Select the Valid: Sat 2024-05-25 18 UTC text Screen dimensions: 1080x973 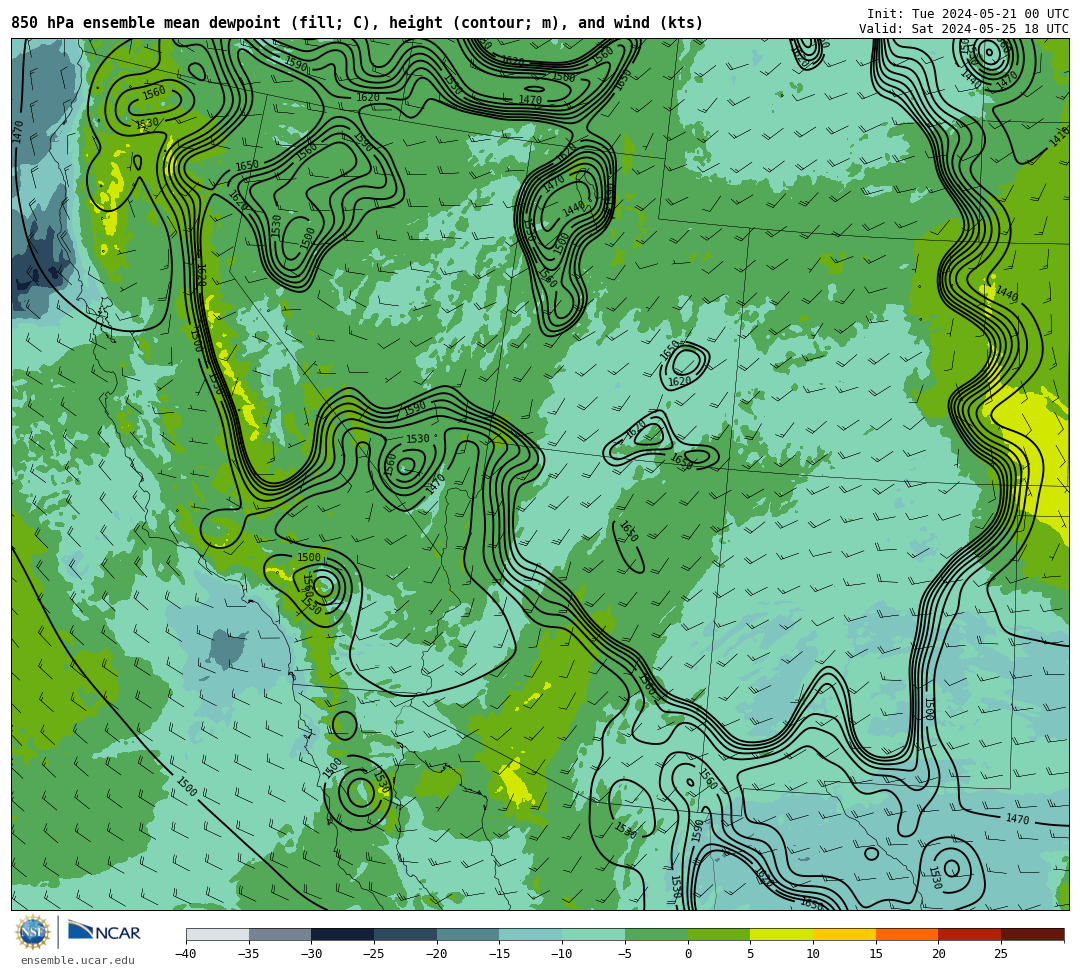(964, 29)
